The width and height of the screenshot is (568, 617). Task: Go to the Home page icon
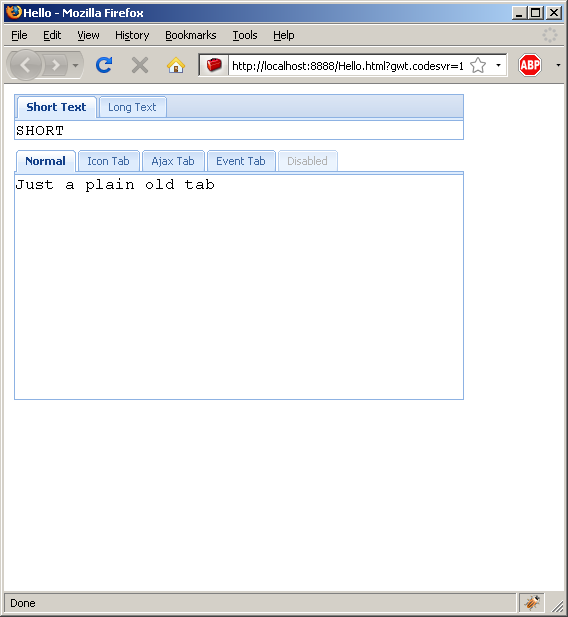coord(176,65)
